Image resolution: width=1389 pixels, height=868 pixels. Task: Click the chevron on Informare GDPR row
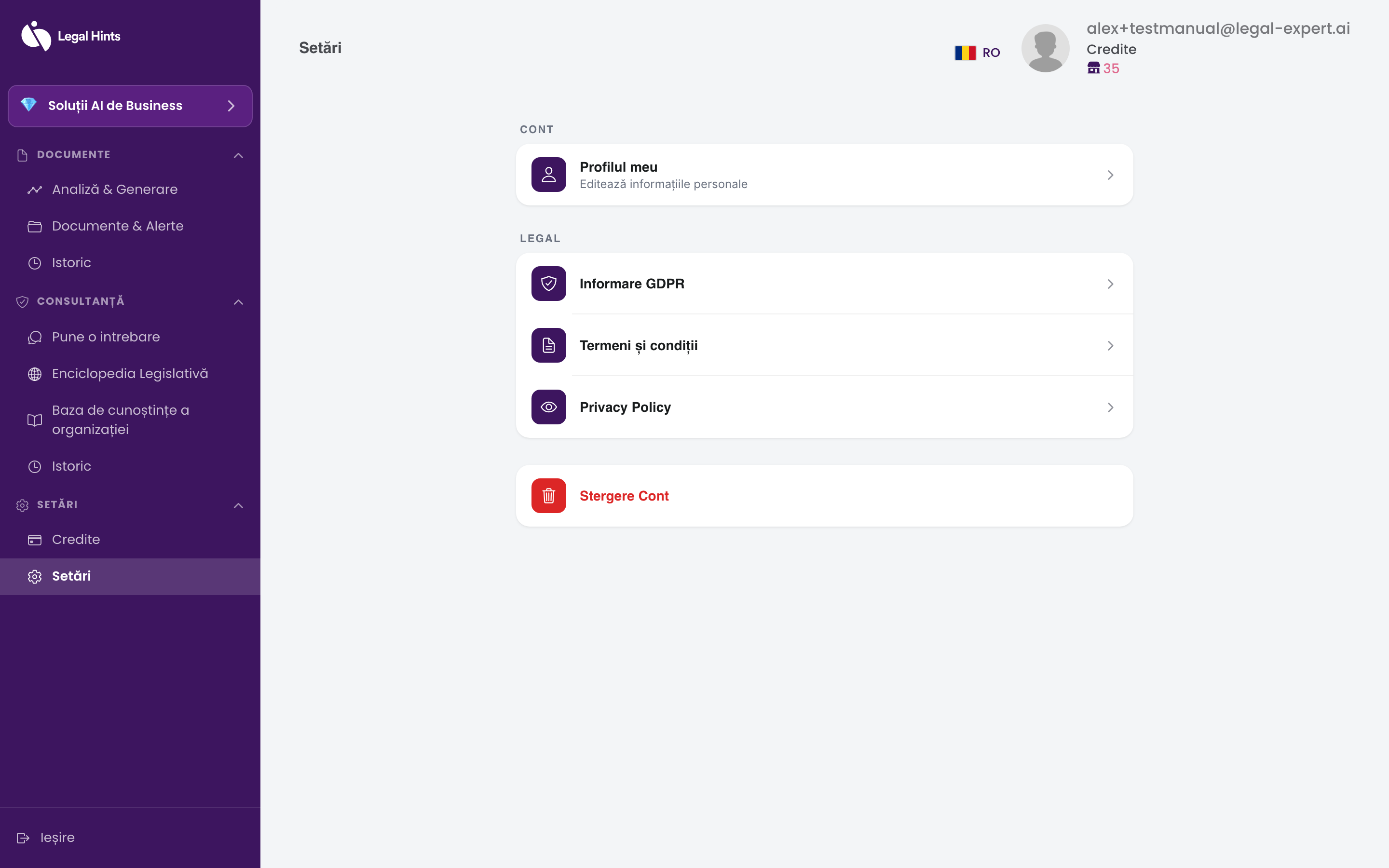1110,284
